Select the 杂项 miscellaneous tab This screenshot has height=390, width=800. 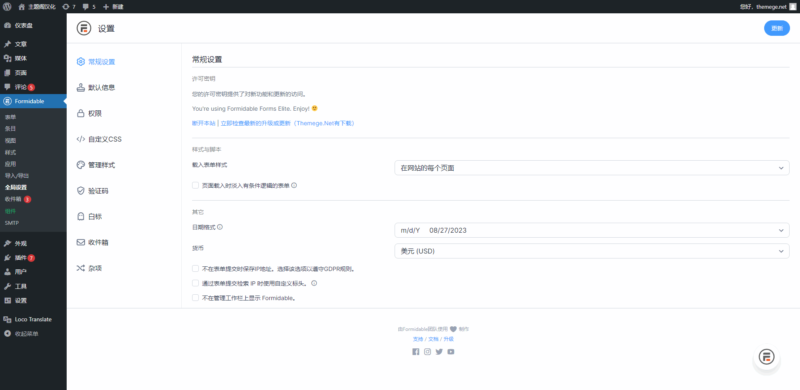[x=89, y=268]
